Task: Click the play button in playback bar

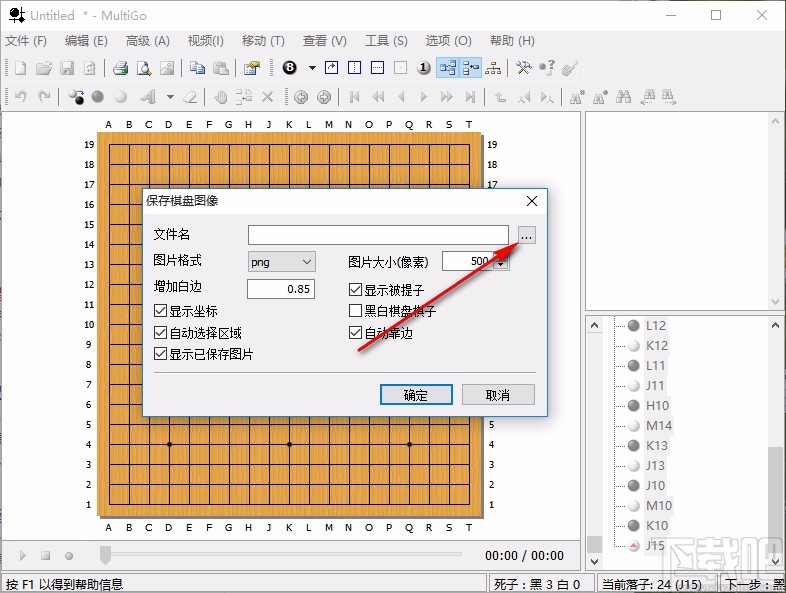Action: pyautogui.click(x=23, y=555)
